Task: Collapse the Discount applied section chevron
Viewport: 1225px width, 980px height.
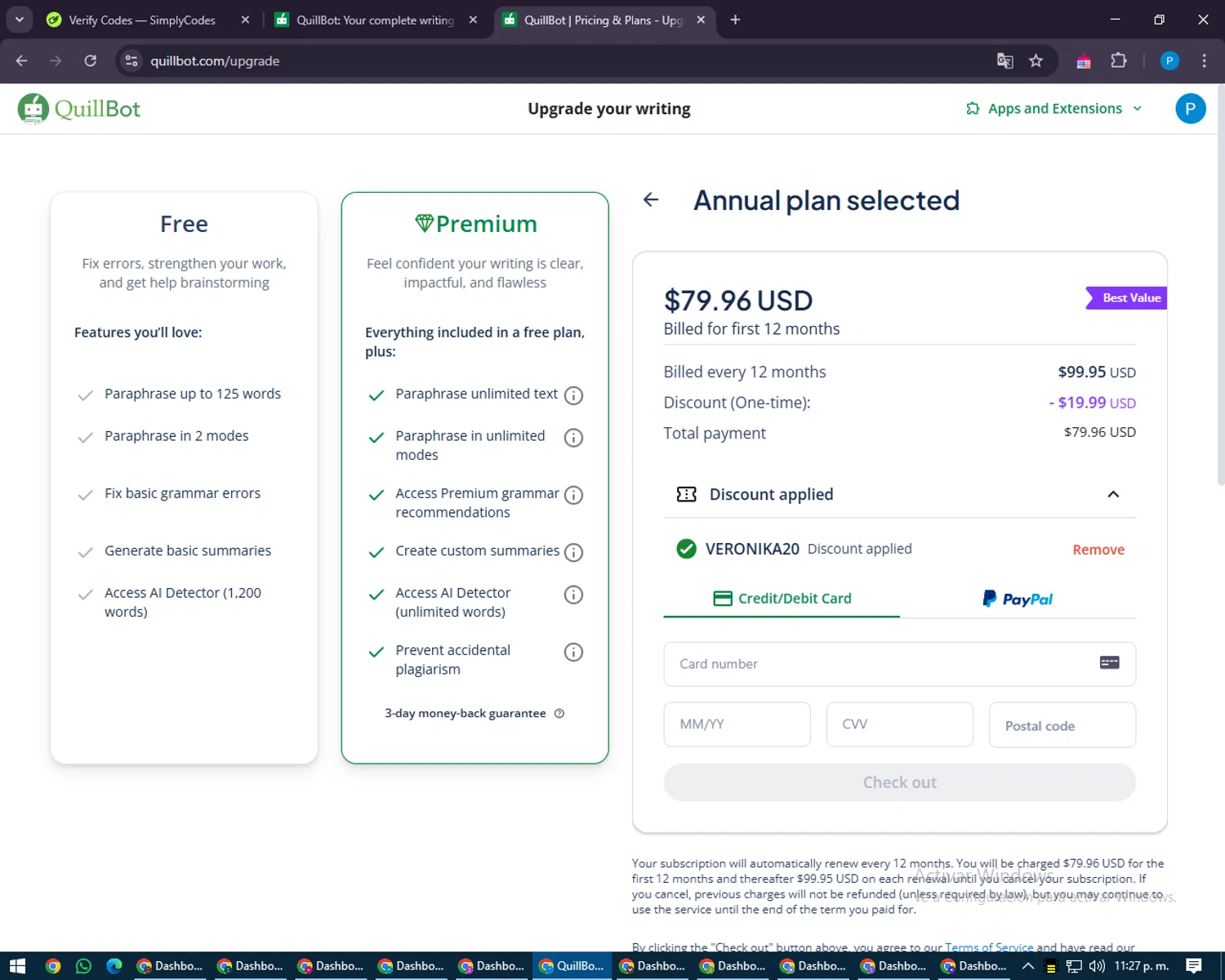Action: click(1113, 494)
